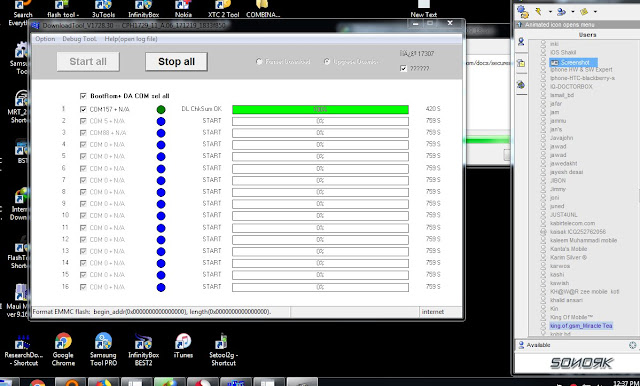Click the Sonork users toolbar icon
Image resolution: width=640 pixels, height=386 pixels.
click(561, 12)
